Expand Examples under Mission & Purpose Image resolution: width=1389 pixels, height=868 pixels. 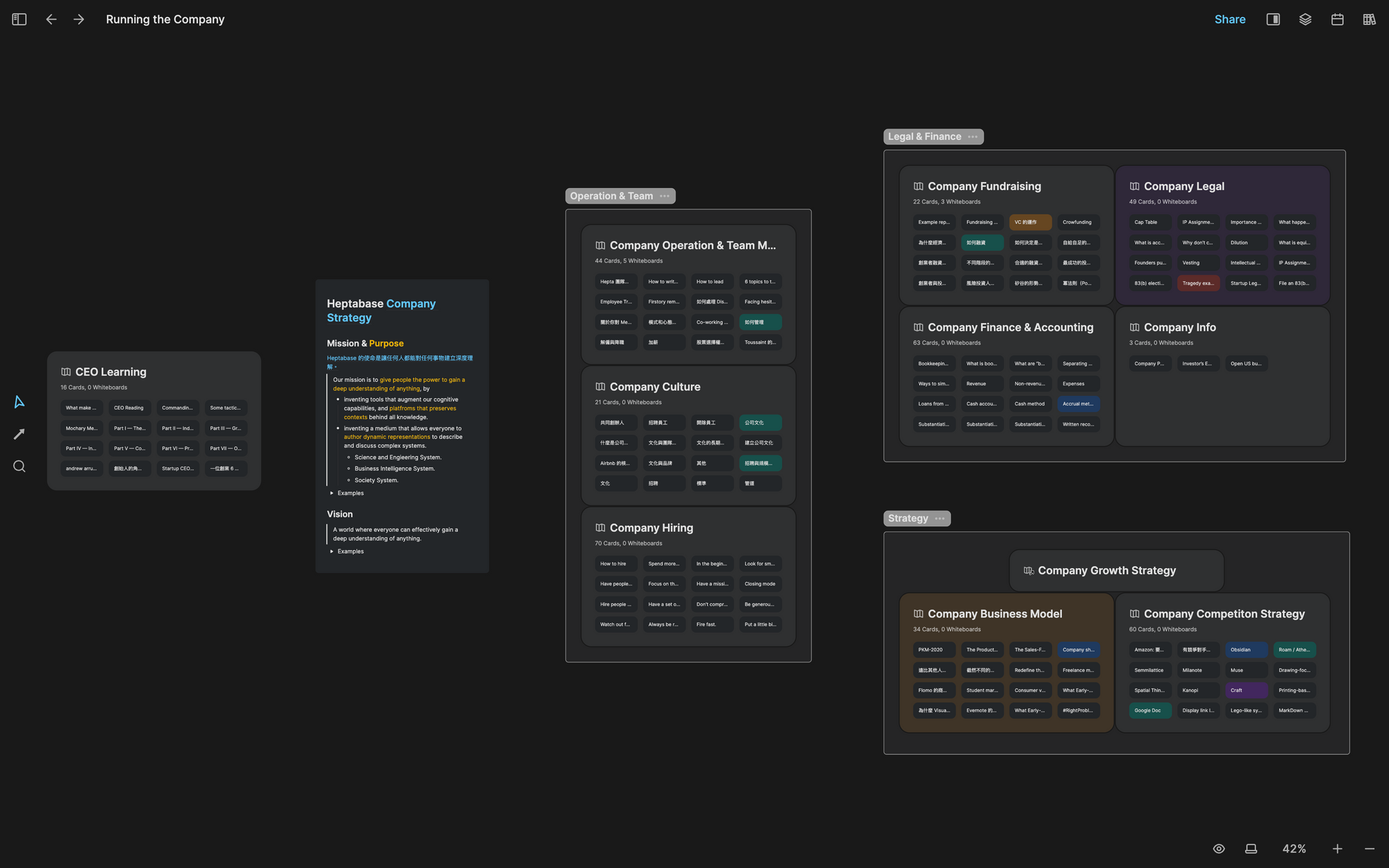[x=332, y=493]
